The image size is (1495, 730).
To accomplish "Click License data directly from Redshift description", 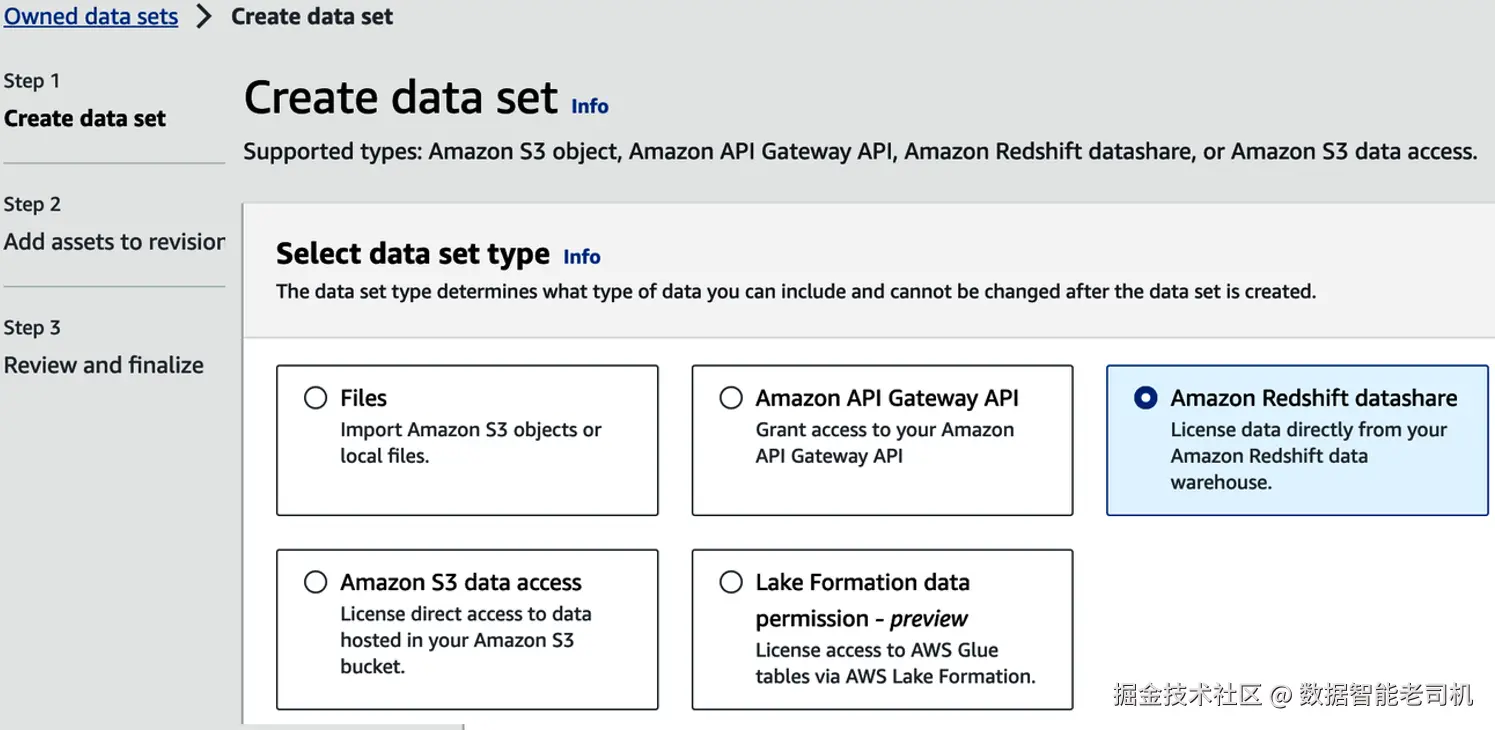I will coord(1308,456).
